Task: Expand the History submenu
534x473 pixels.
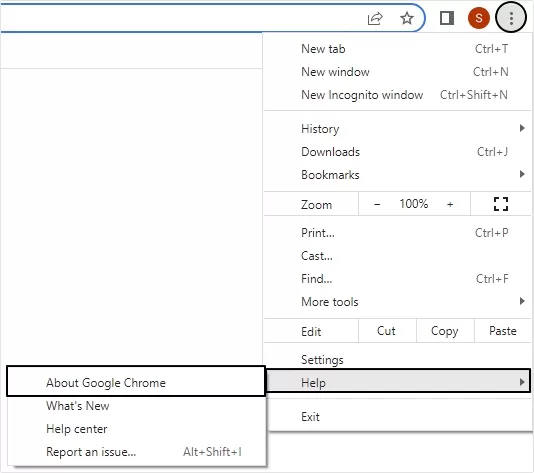Action: tap(397, 129)
